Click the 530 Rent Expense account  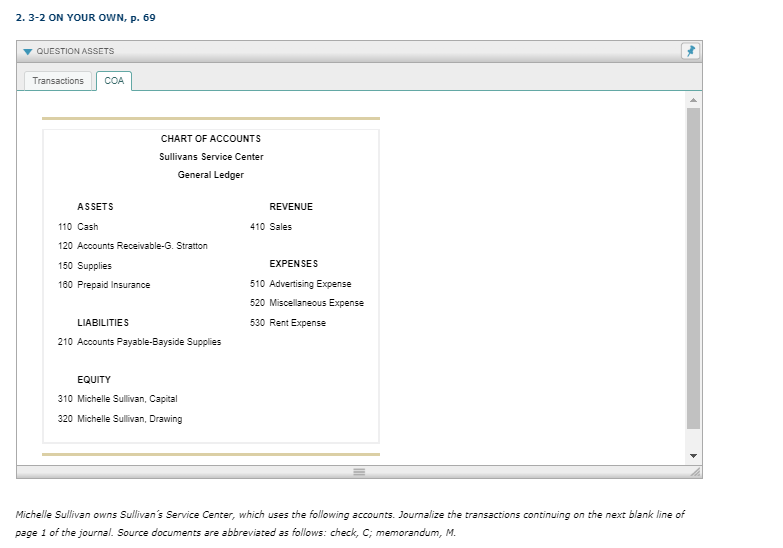288,323
